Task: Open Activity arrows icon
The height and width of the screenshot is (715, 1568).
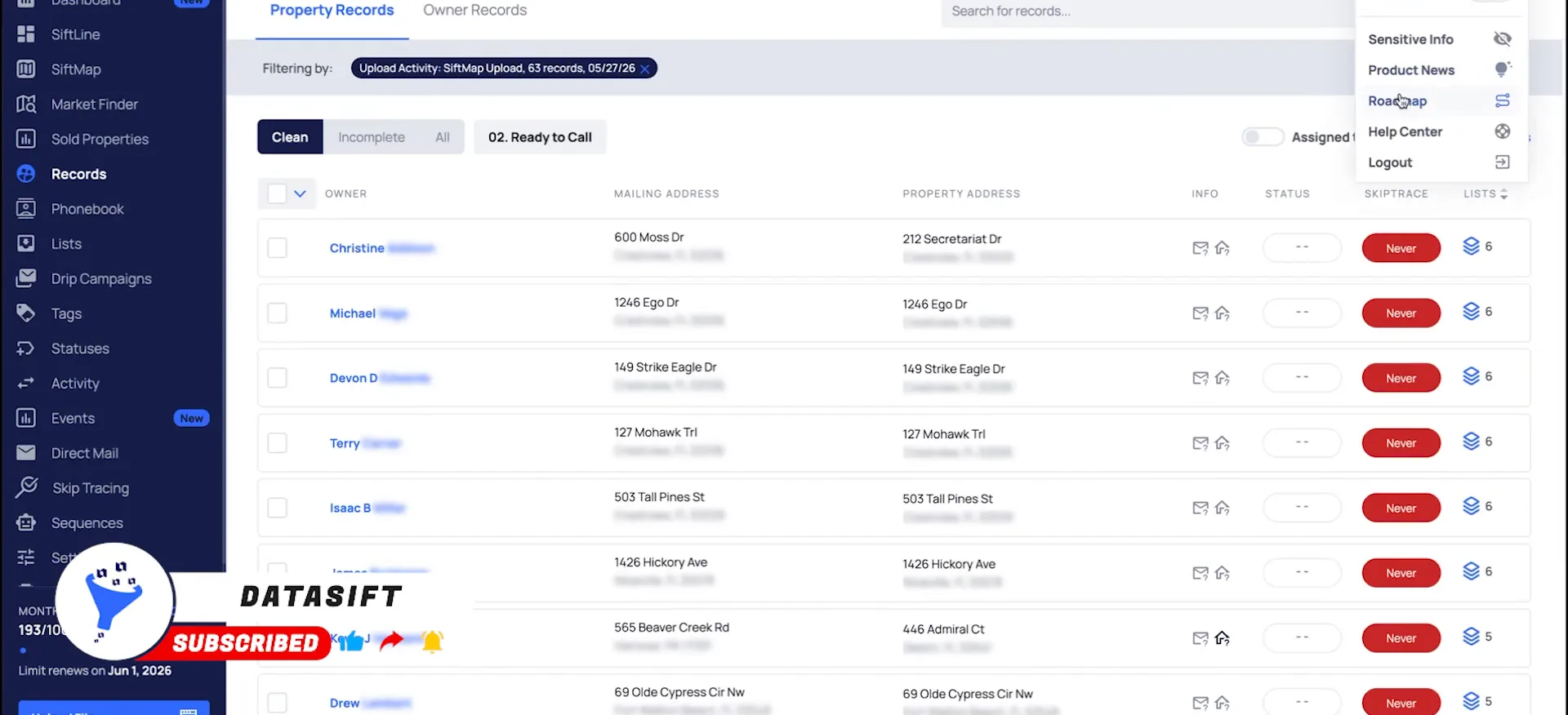Action: (x=26, y=384)
